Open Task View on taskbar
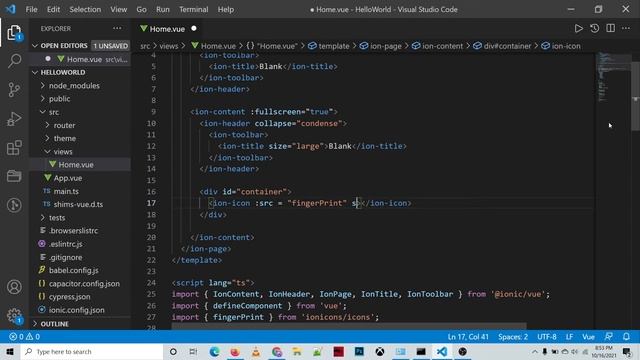640x360 pixels. [193, 351]
